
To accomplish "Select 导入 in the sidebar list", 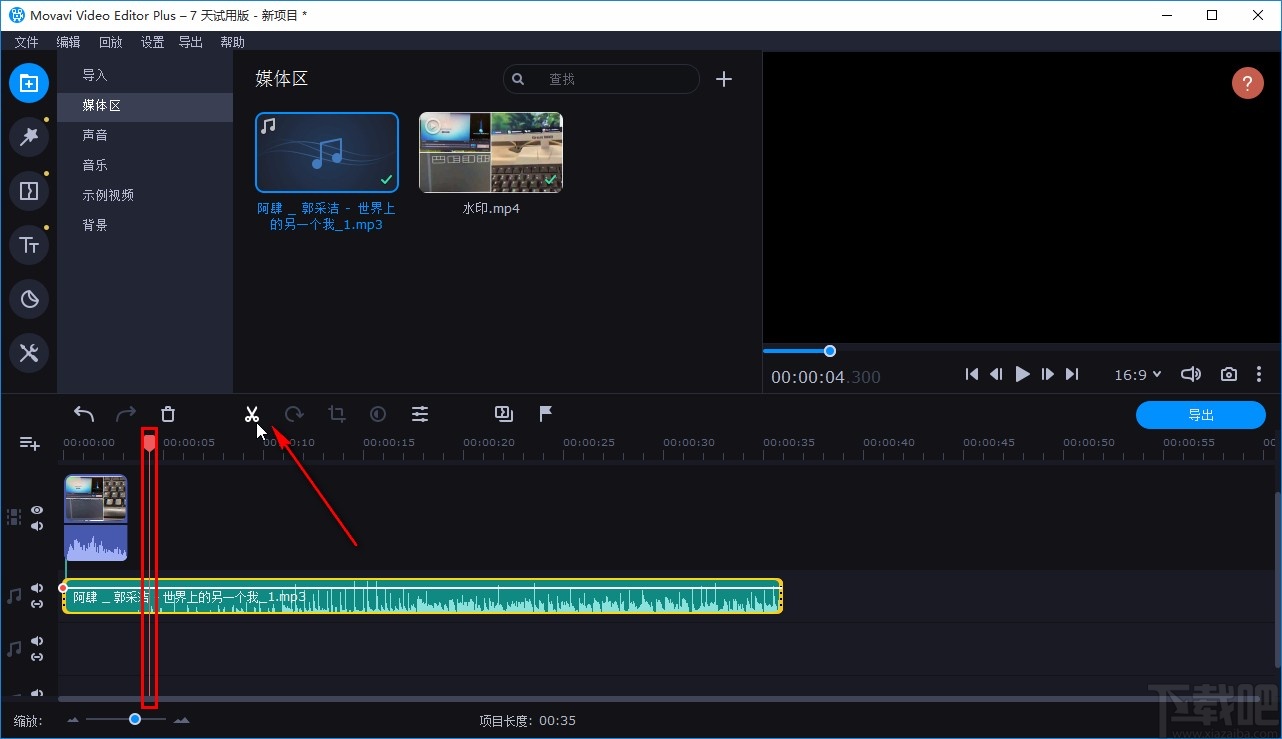I will click(145, 75).
